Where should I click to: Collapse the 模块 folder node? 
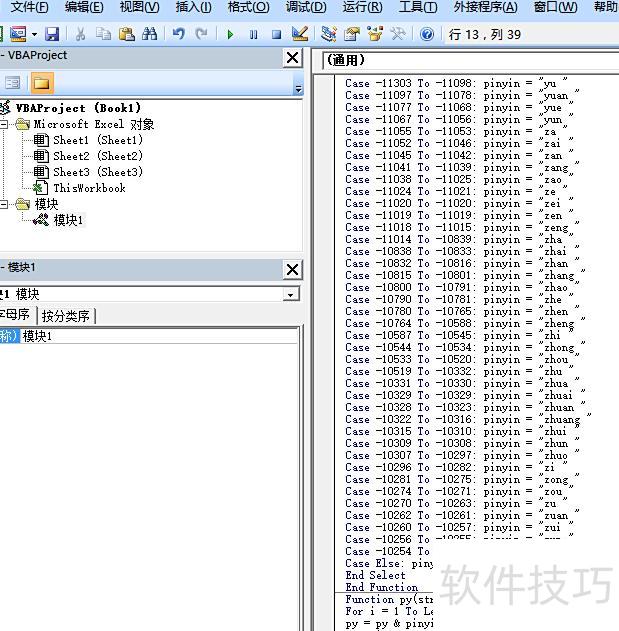click(x=5, y=205)
